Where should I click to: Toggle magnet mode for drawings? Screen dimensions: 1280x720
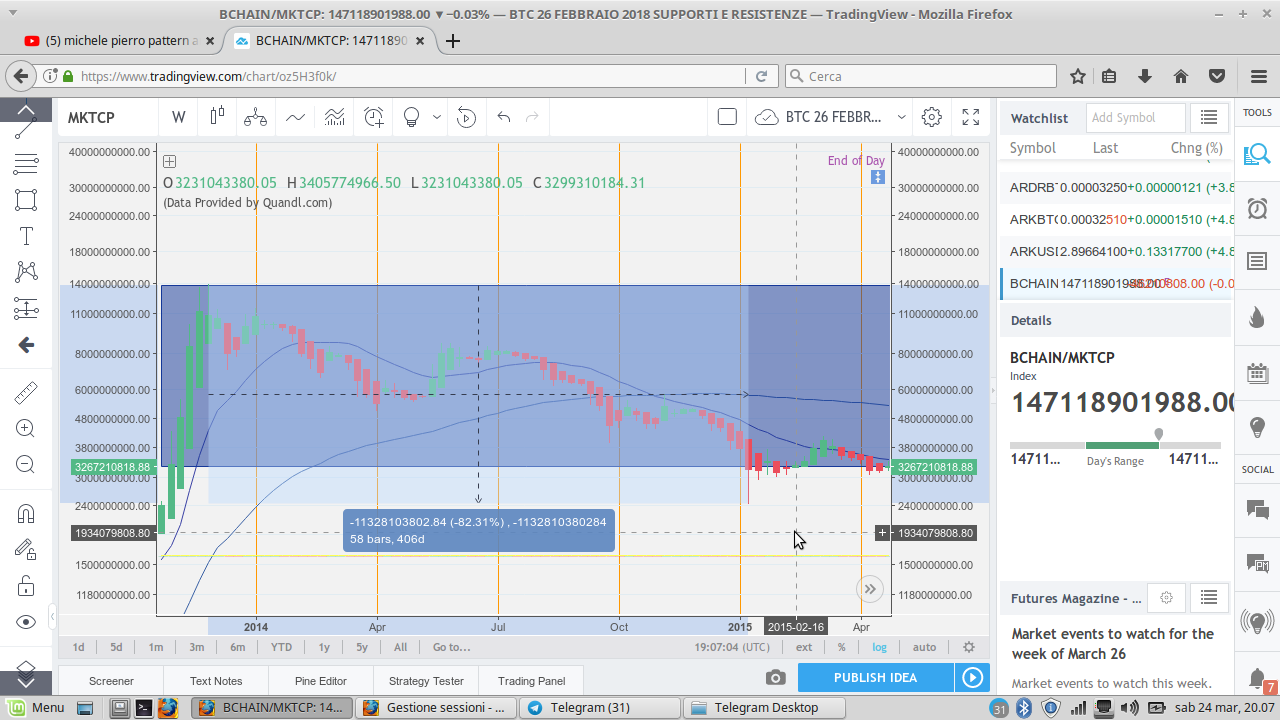tap(26, 514)
